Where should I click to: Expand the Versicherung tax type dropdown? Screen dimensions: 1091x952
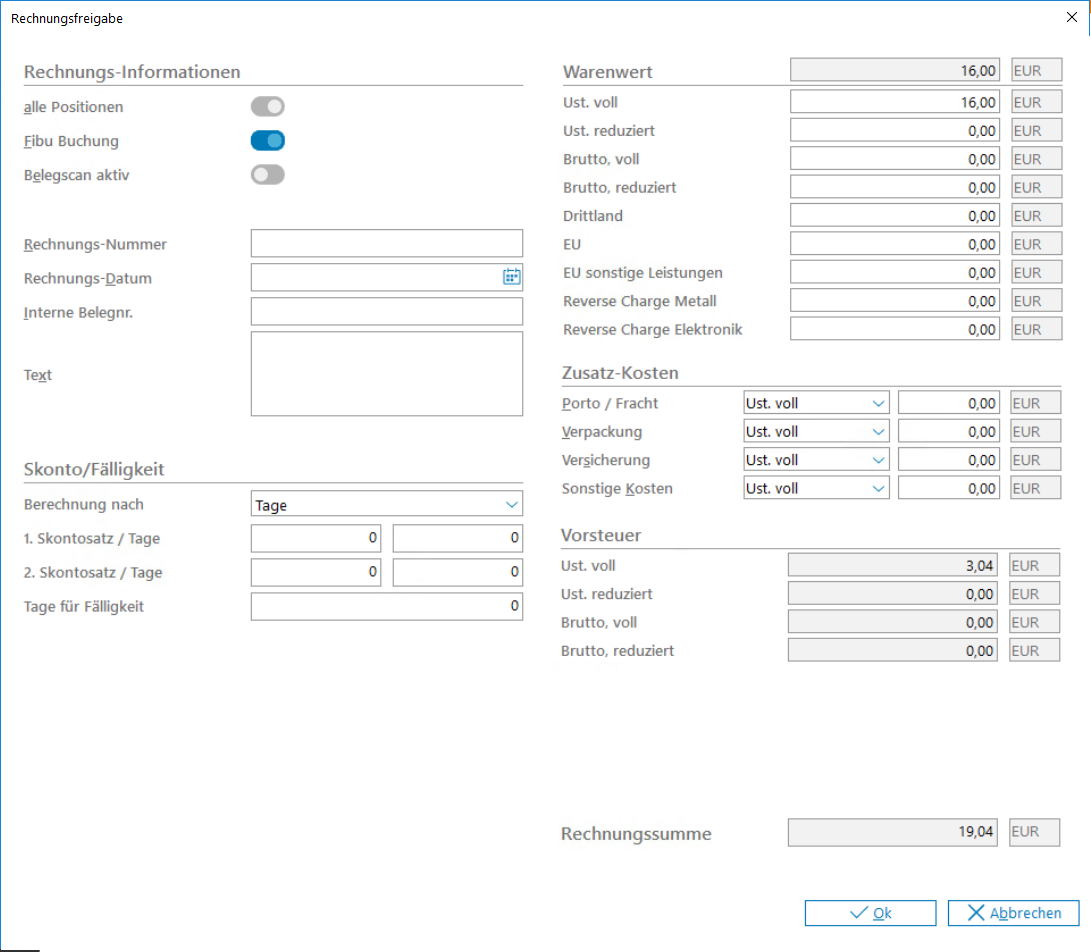coord(816,460)
